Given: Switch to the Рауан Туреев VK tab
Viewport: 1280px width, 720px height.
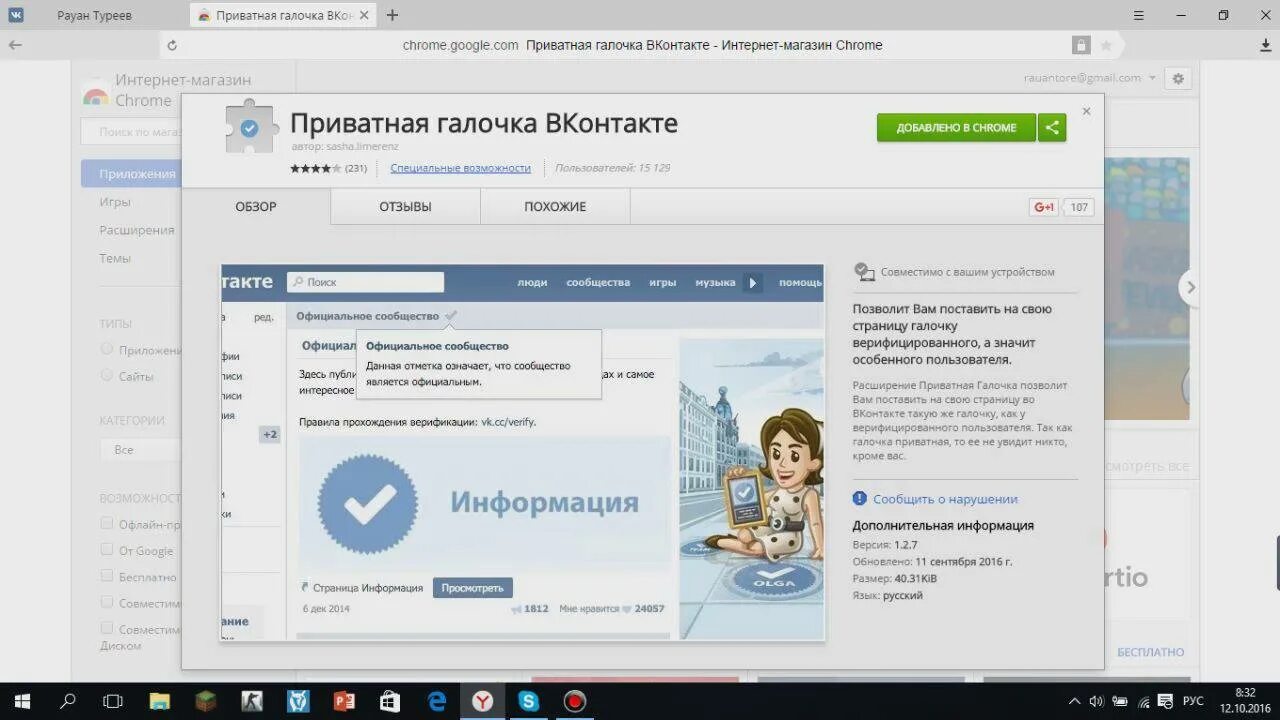Looking at the screenshot, I should pyautogui.click(x=94, y=15).
